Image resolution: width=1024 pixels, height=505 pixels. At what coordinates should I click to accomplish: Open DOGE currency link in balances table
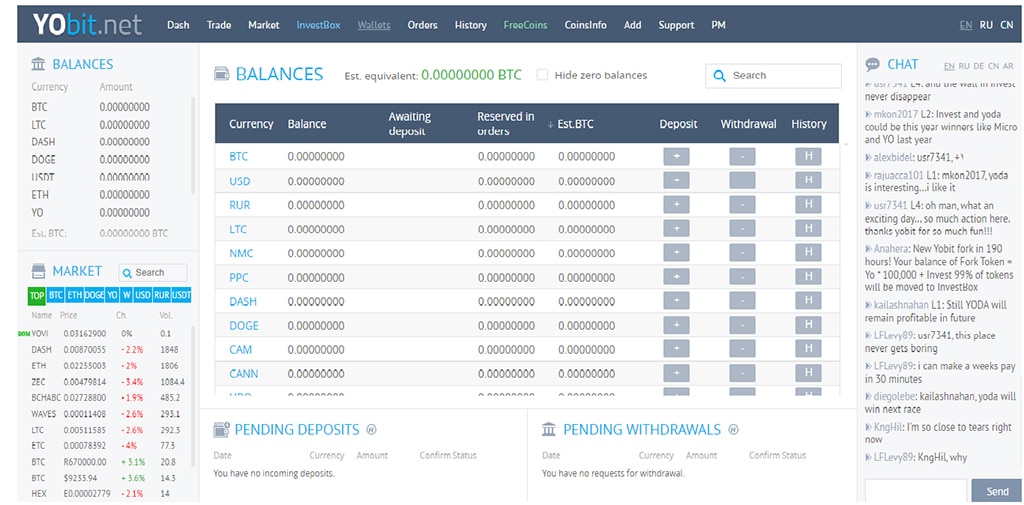click(244, 325)
